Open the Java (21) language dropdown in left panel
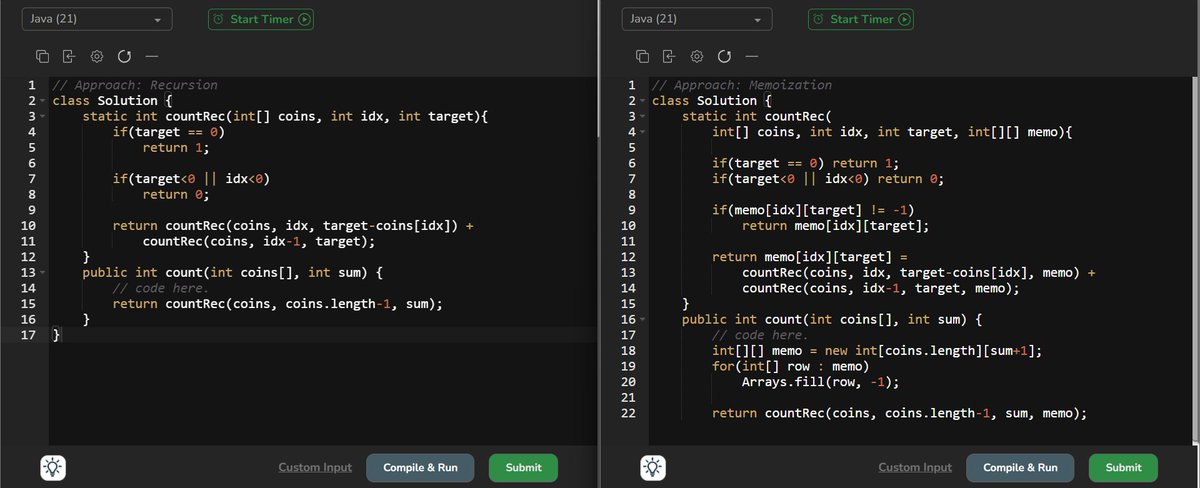The image size is (1200, 488). 97,19
